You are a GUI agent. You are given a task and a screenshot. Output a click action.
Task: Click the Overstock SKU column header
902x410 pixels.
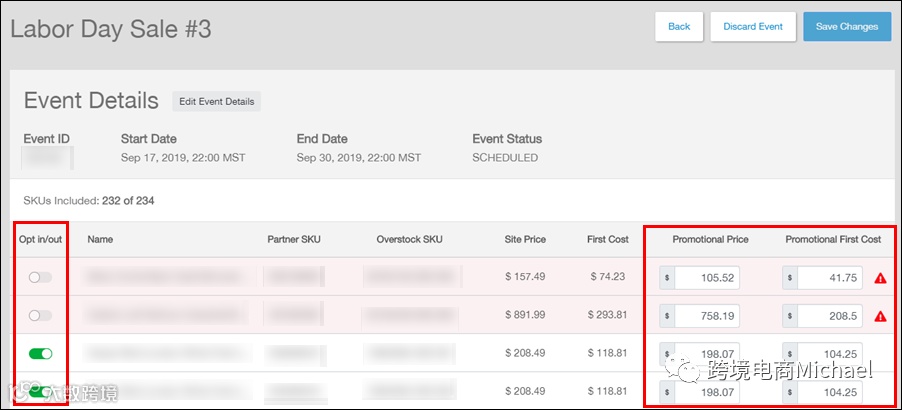409,240
